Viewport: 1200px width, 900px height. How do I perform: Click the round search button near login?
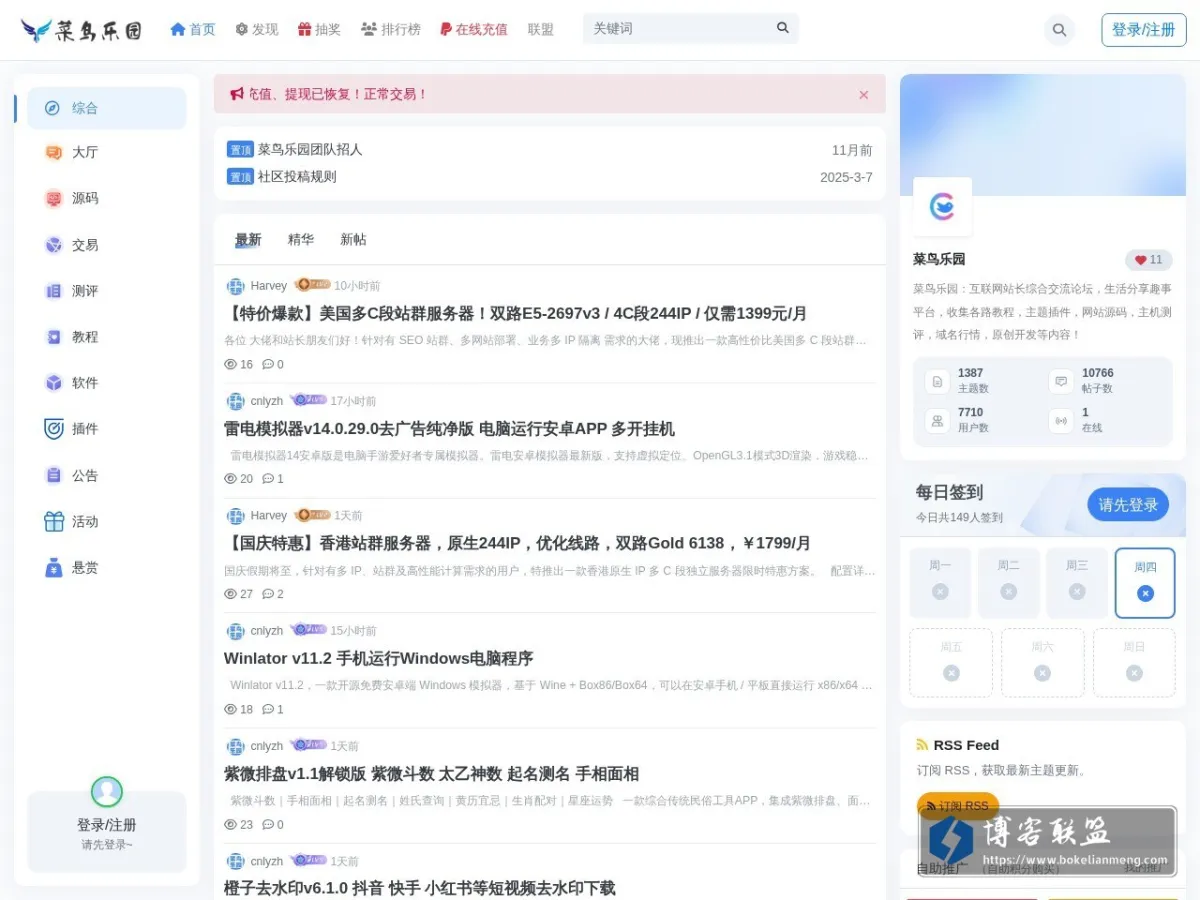click(1059, 30)
